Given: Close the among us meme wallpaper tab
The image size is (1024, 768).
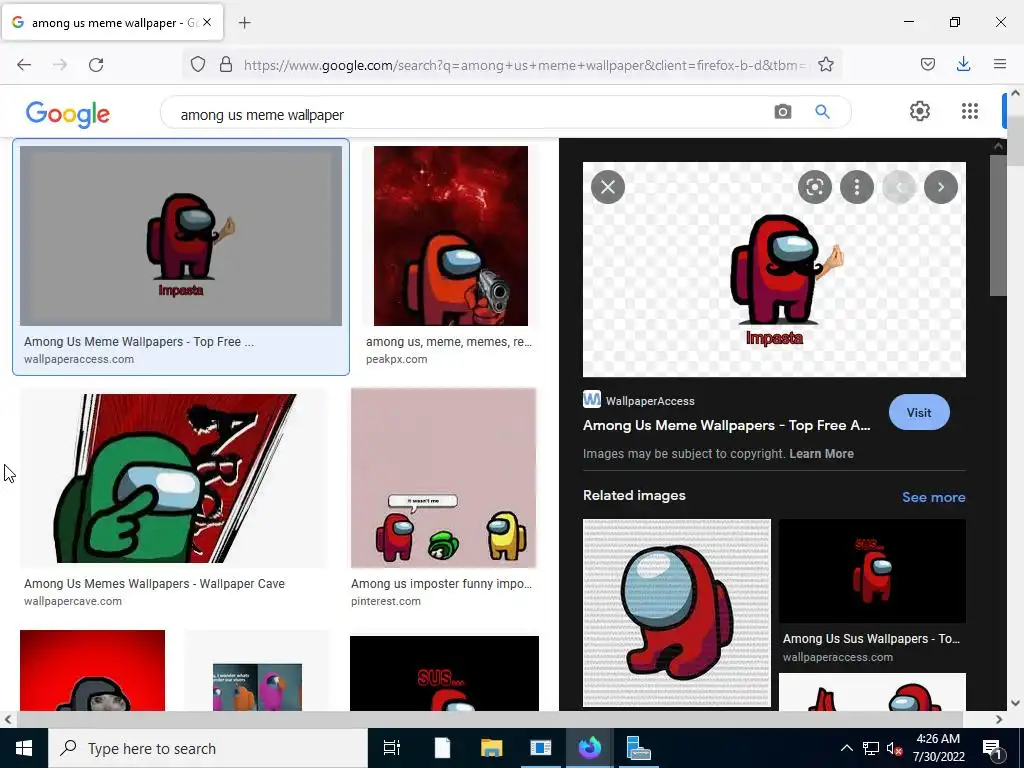Looking at the screenshot, I should click(207, 22).
